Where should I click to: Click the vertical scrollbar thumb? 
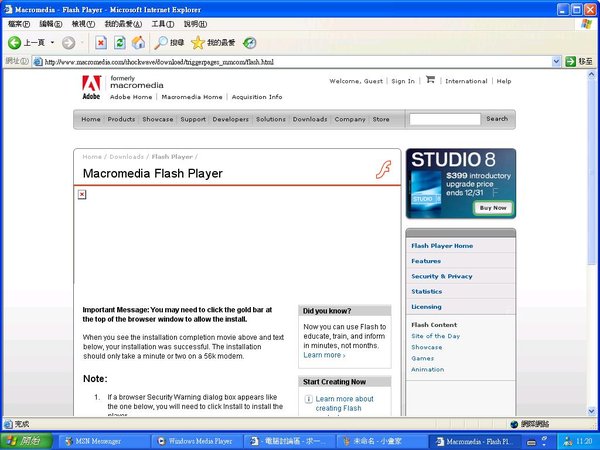point(592,171)
